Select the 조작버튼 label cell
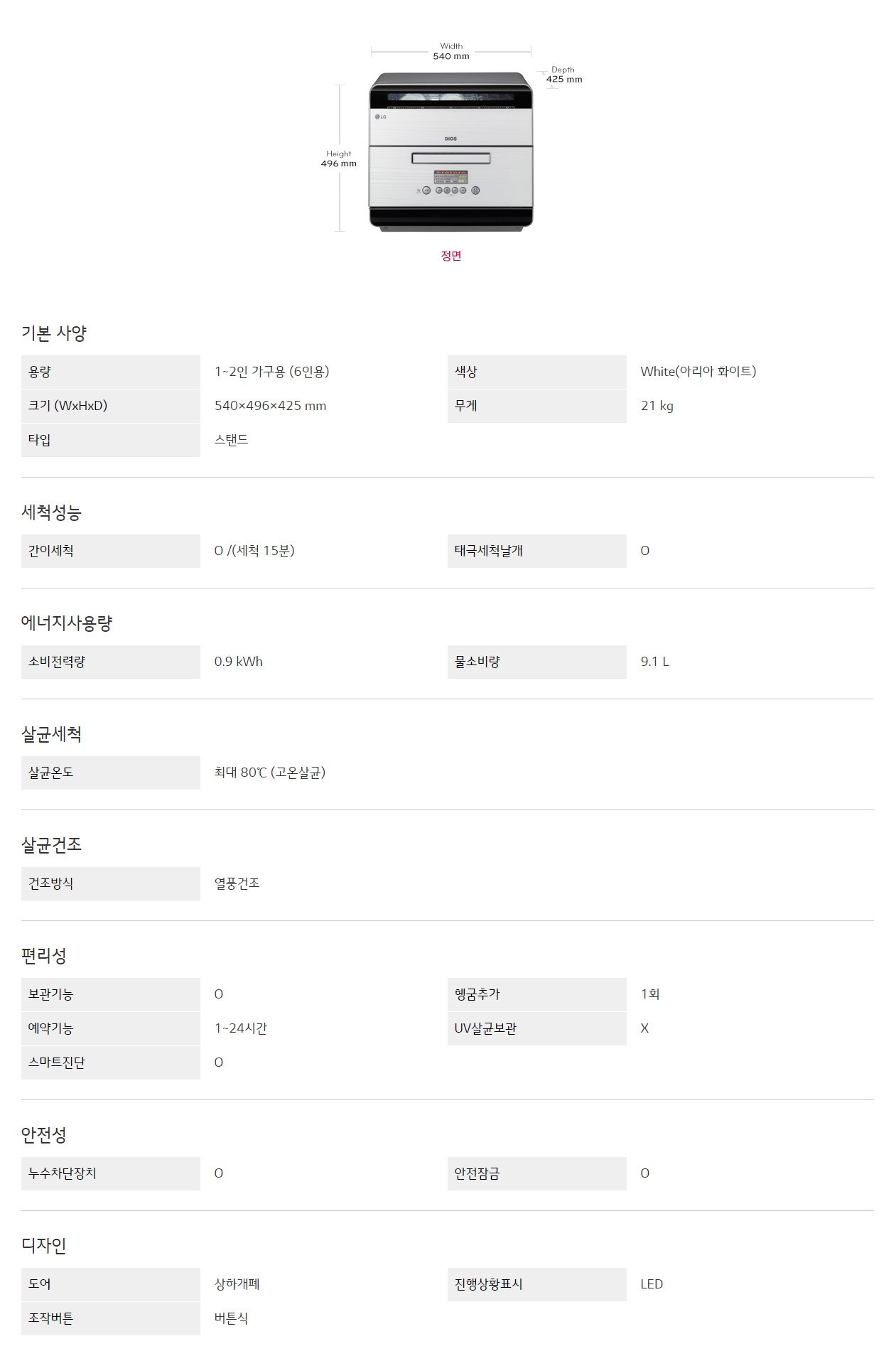Viewport: 896px width, 1356px height. click(111, 1318)
